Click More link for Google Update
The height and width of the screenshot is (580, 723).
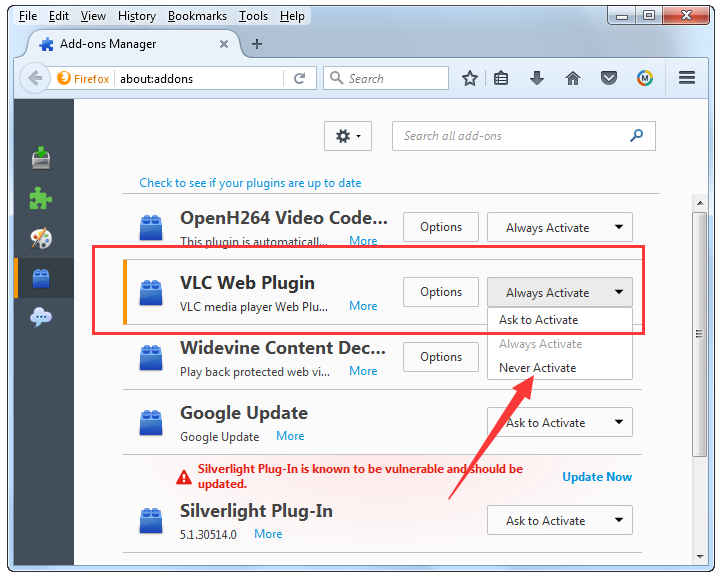[290, 436]
